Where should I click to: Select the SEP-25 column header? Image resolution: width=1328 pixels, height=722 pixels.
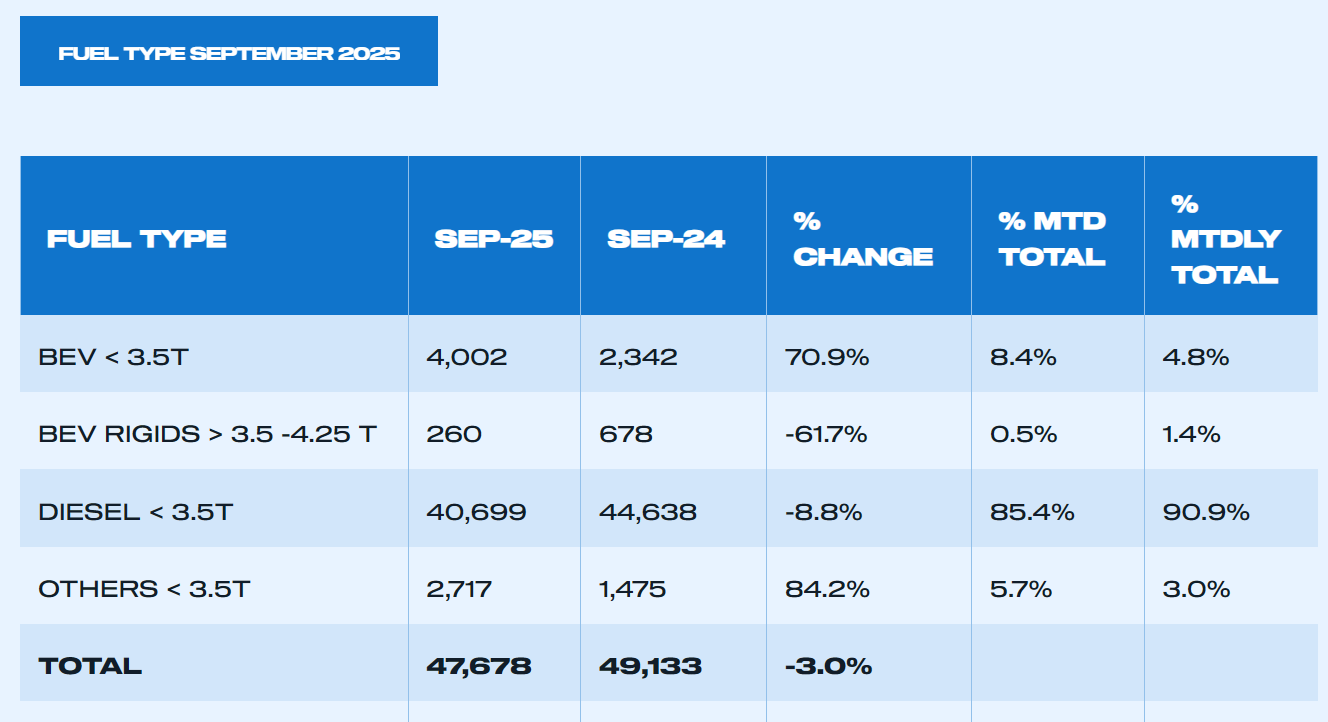(494, 239)
